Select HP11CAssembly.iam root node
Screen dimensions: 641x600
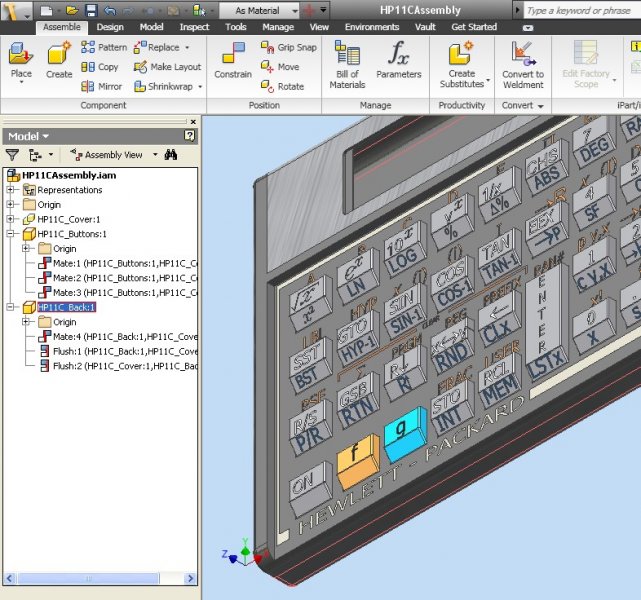[69, 175]
